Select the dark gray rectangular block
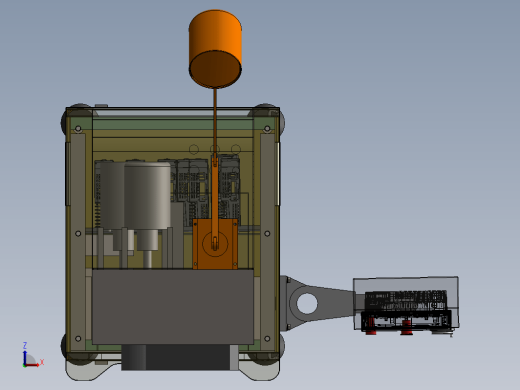 click(173, 307)
